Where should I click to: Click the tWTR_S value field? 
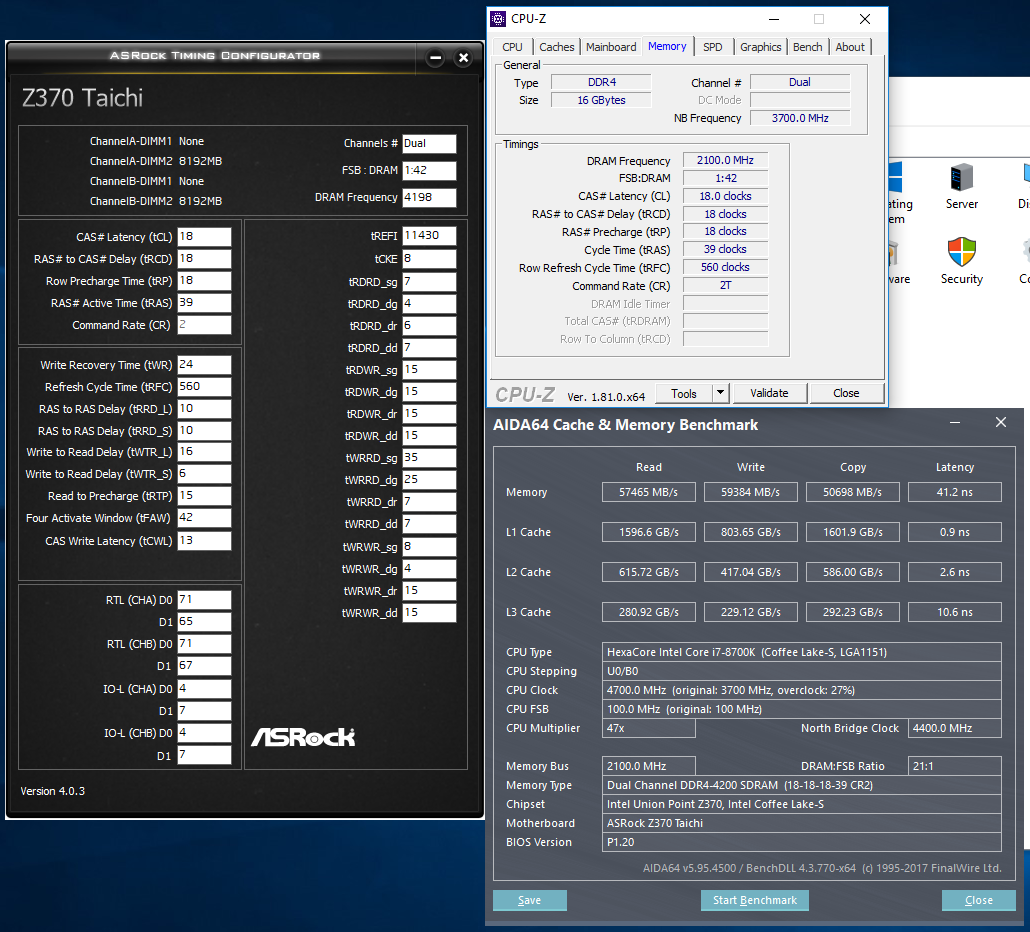pyautogui.click(x=204, y=474)
